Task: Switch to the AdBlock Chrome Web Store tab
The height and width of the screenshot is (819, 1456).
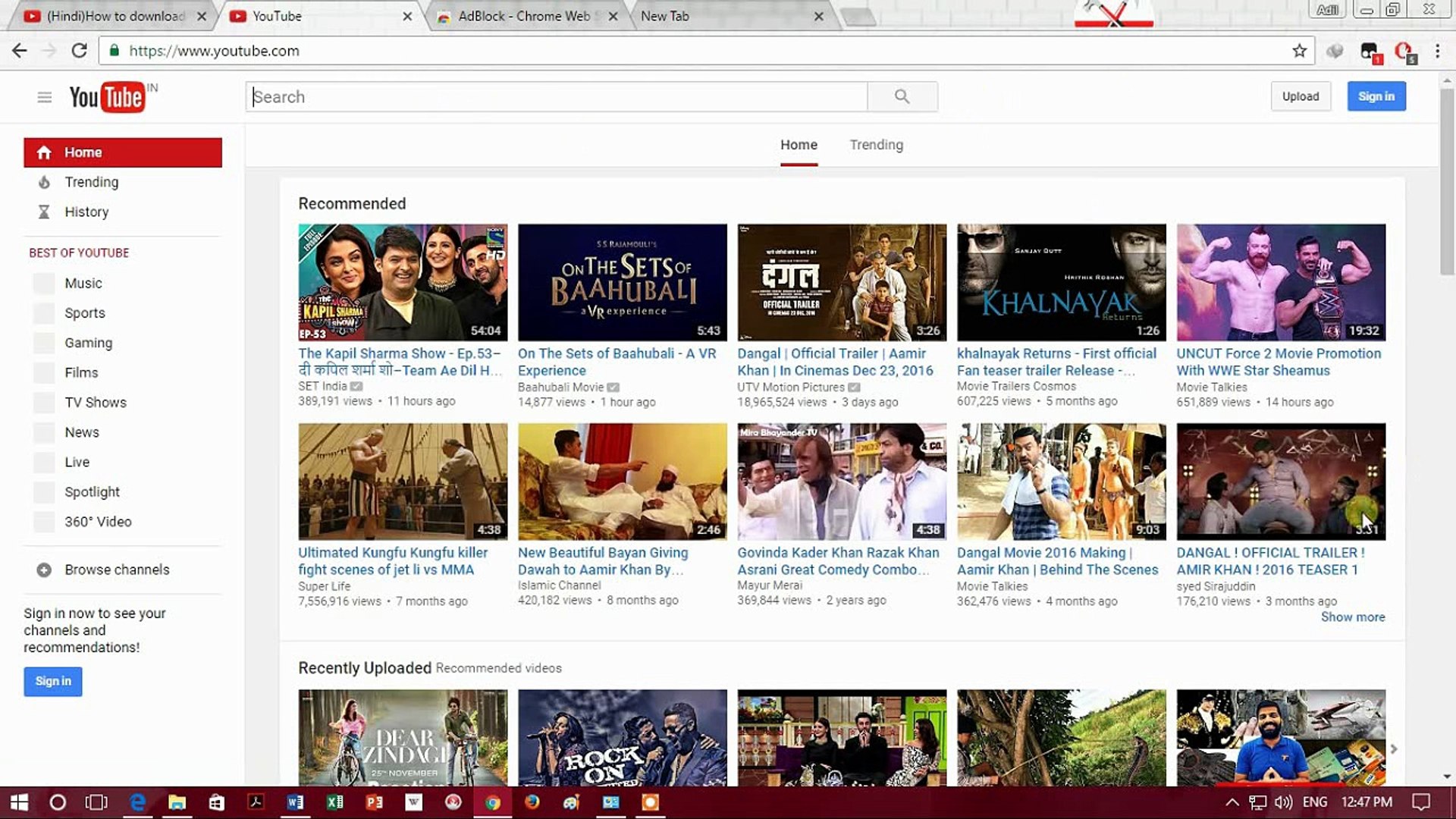Action: coord(523,16)
